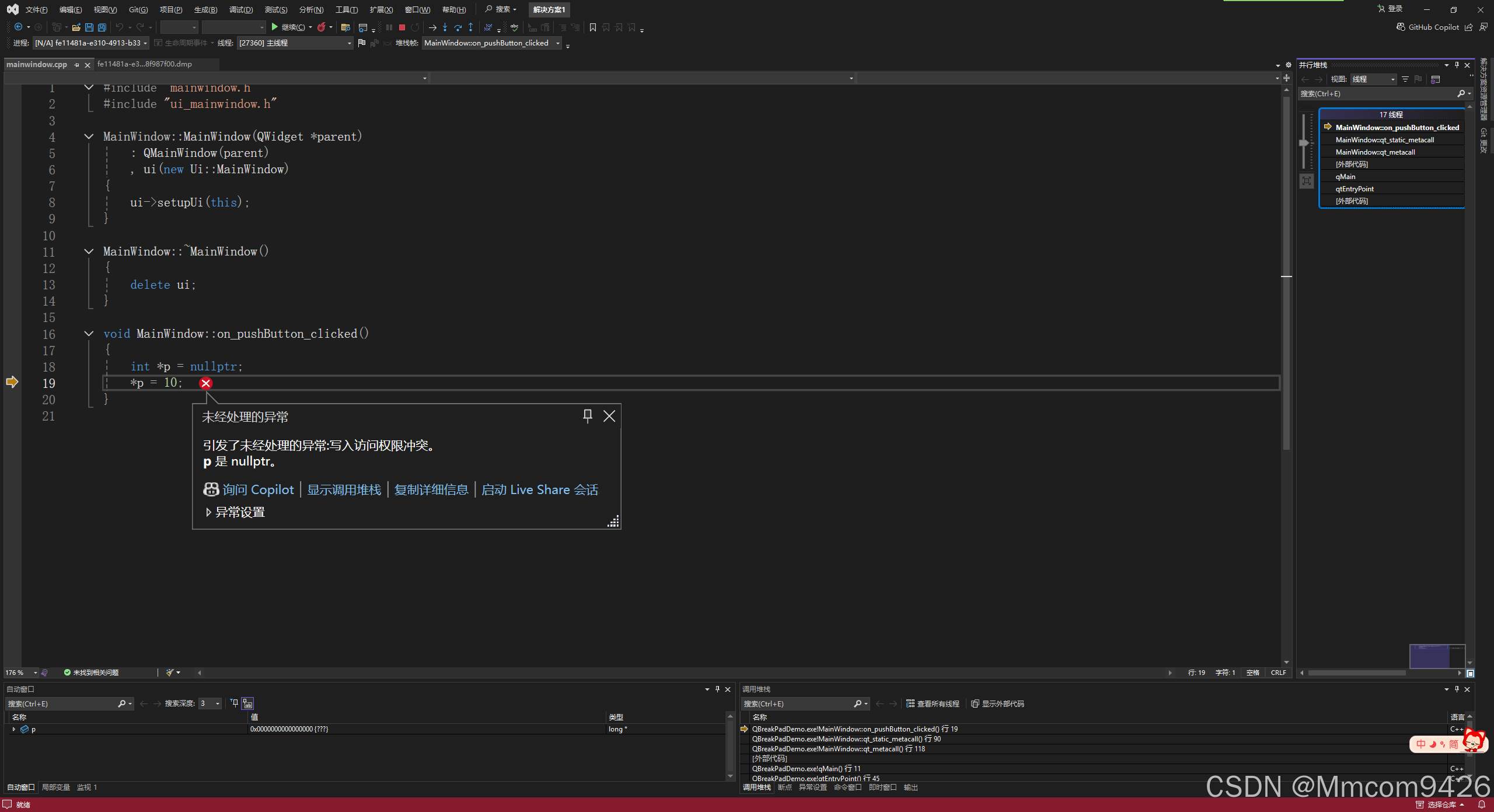The image size is (1494, 812).
Task: Click the Ask Copilot link
Action: tap(257, 489)
